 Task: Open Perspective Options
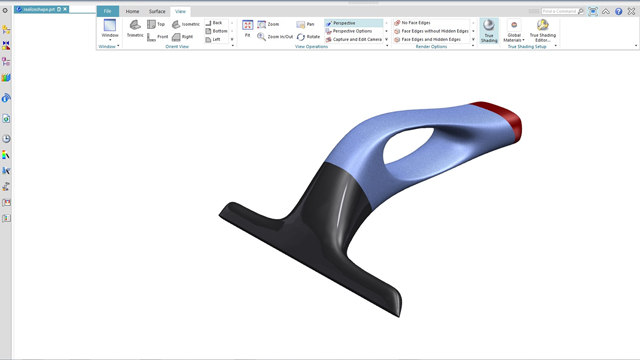coord(349,31)
